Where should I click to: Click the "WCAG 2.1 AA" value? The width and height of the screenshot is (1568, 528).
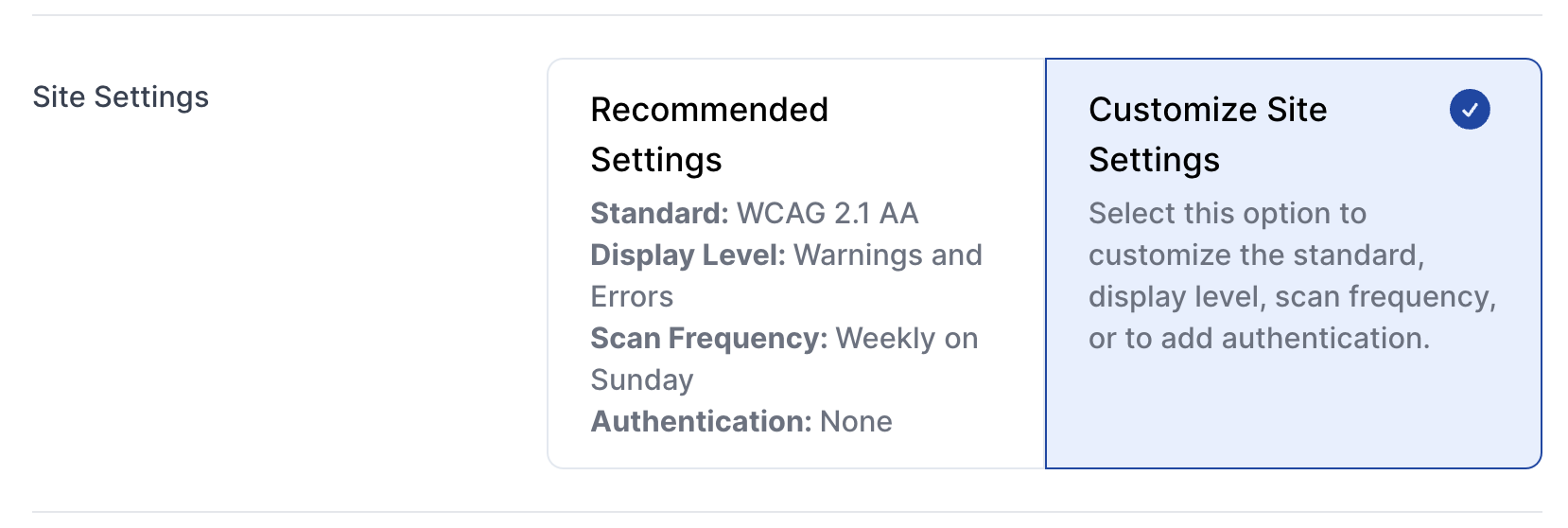[828, 213]
